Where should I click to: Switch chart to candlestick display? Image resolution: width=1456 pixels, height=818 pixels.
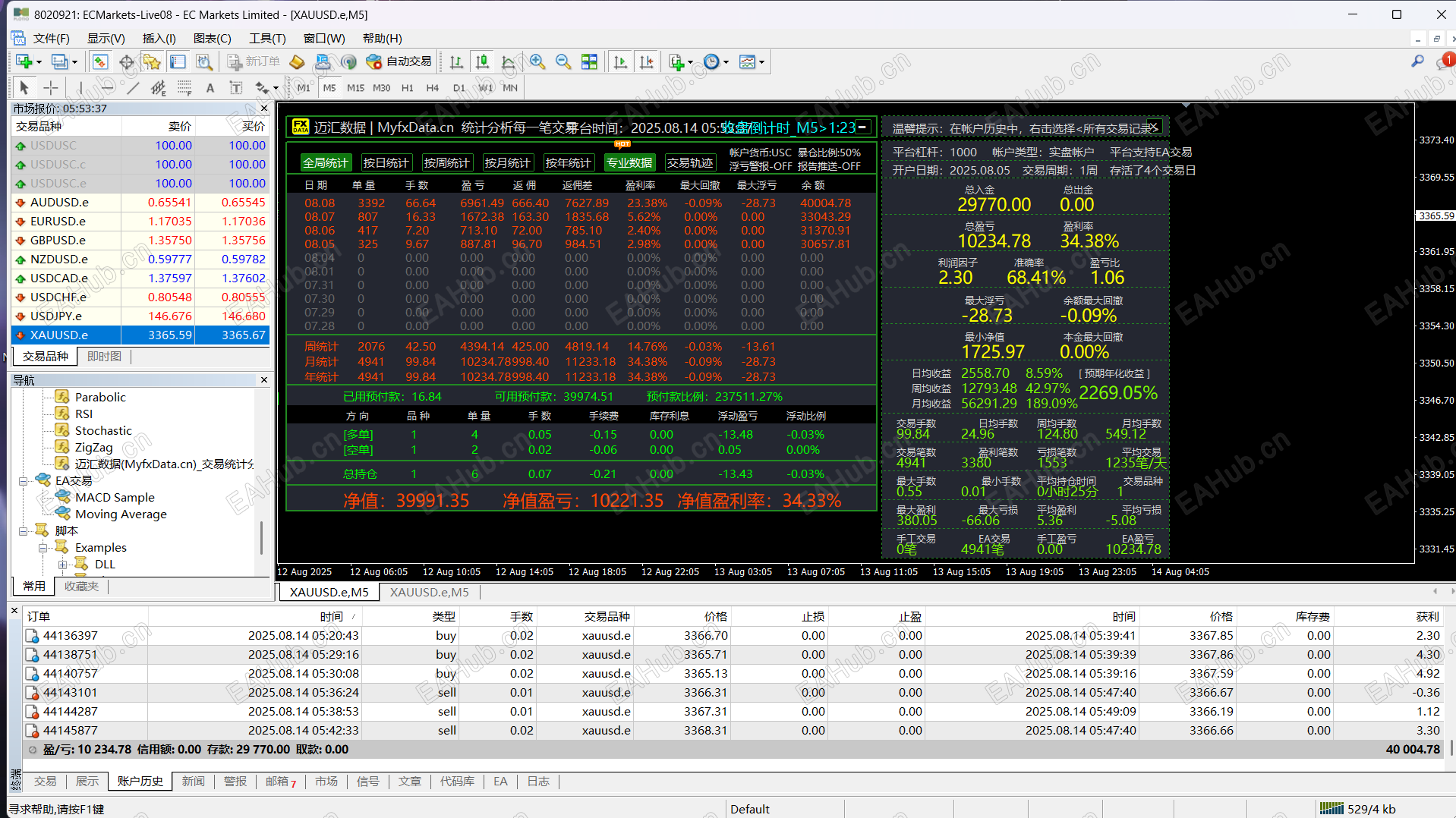click(x=482, y=62)
